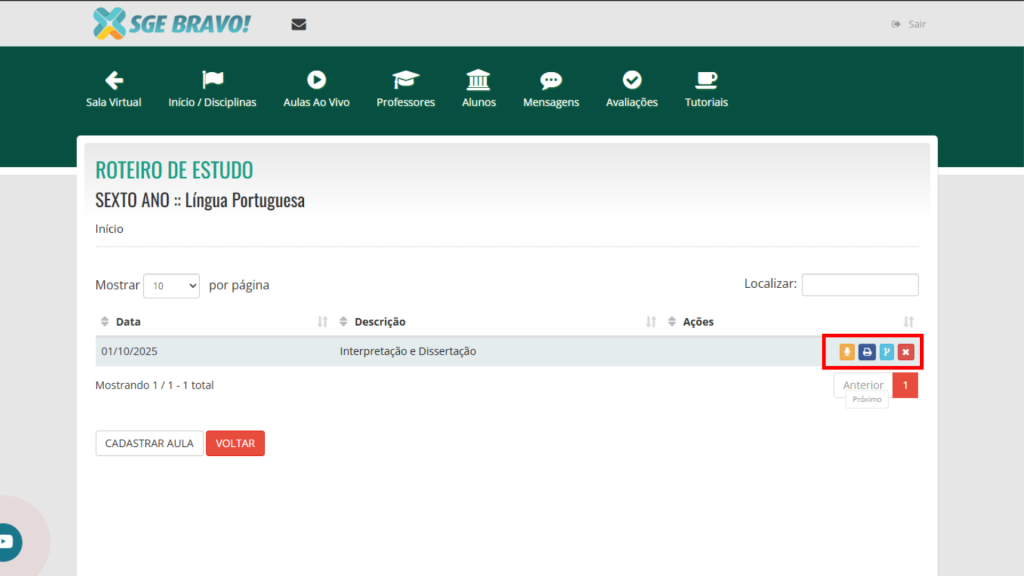The image size is (1024, 576).
Task: Open the envelope mail icon in header
Action: pyautogui.click(x=298, y=24)
